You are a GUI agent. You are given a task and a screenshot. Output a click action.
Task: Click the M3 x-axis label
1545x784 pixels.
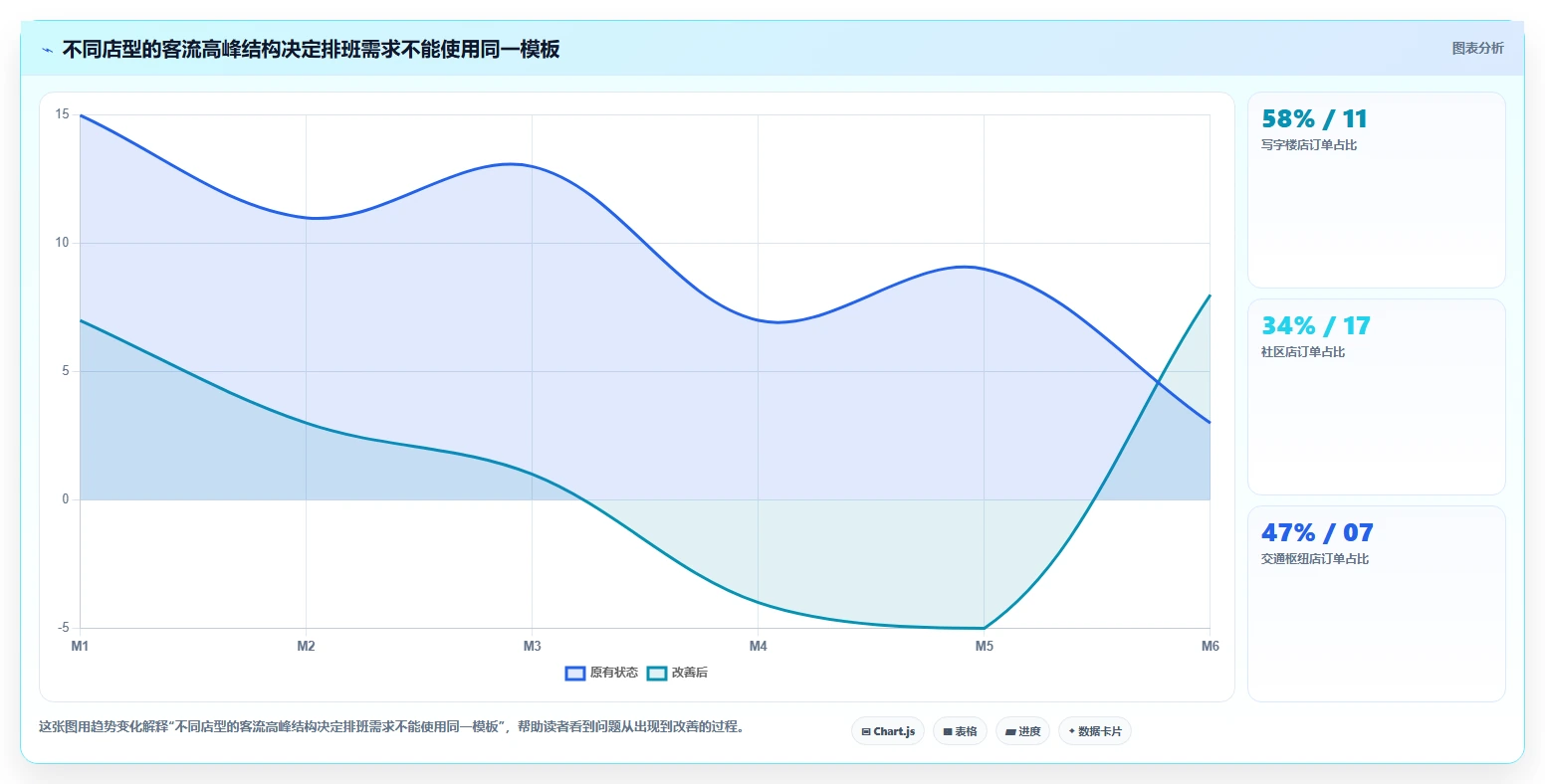533,647
